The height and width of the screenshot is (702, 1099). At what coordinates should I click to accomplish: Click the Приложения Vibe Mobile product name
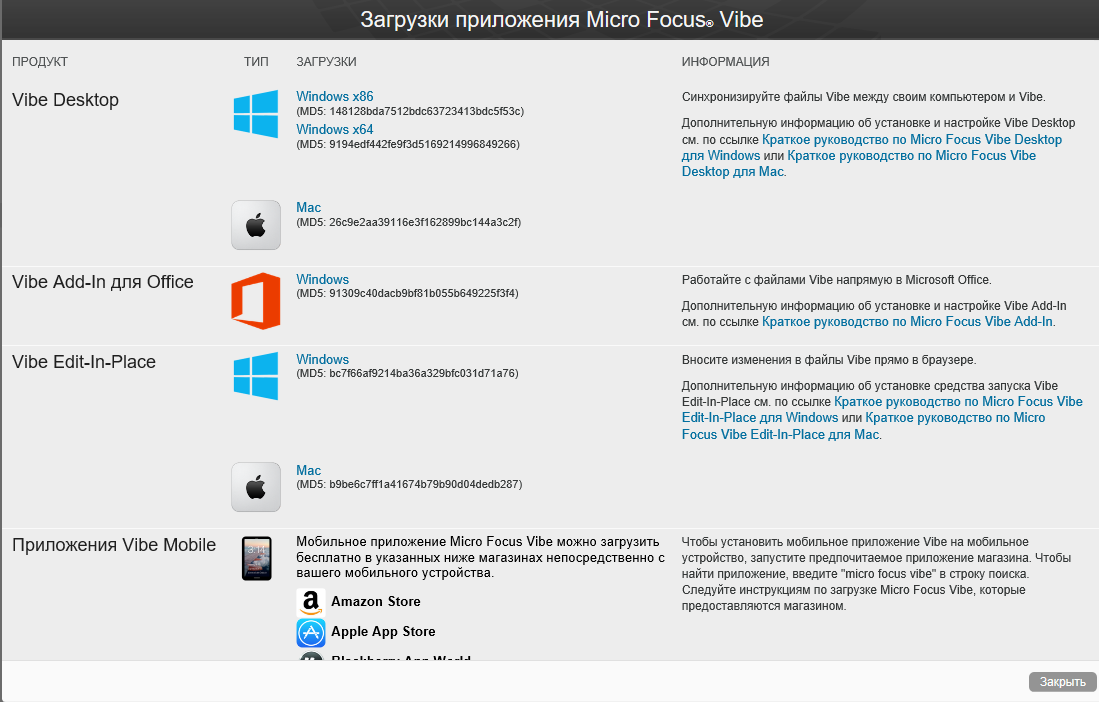pos(114,546)
